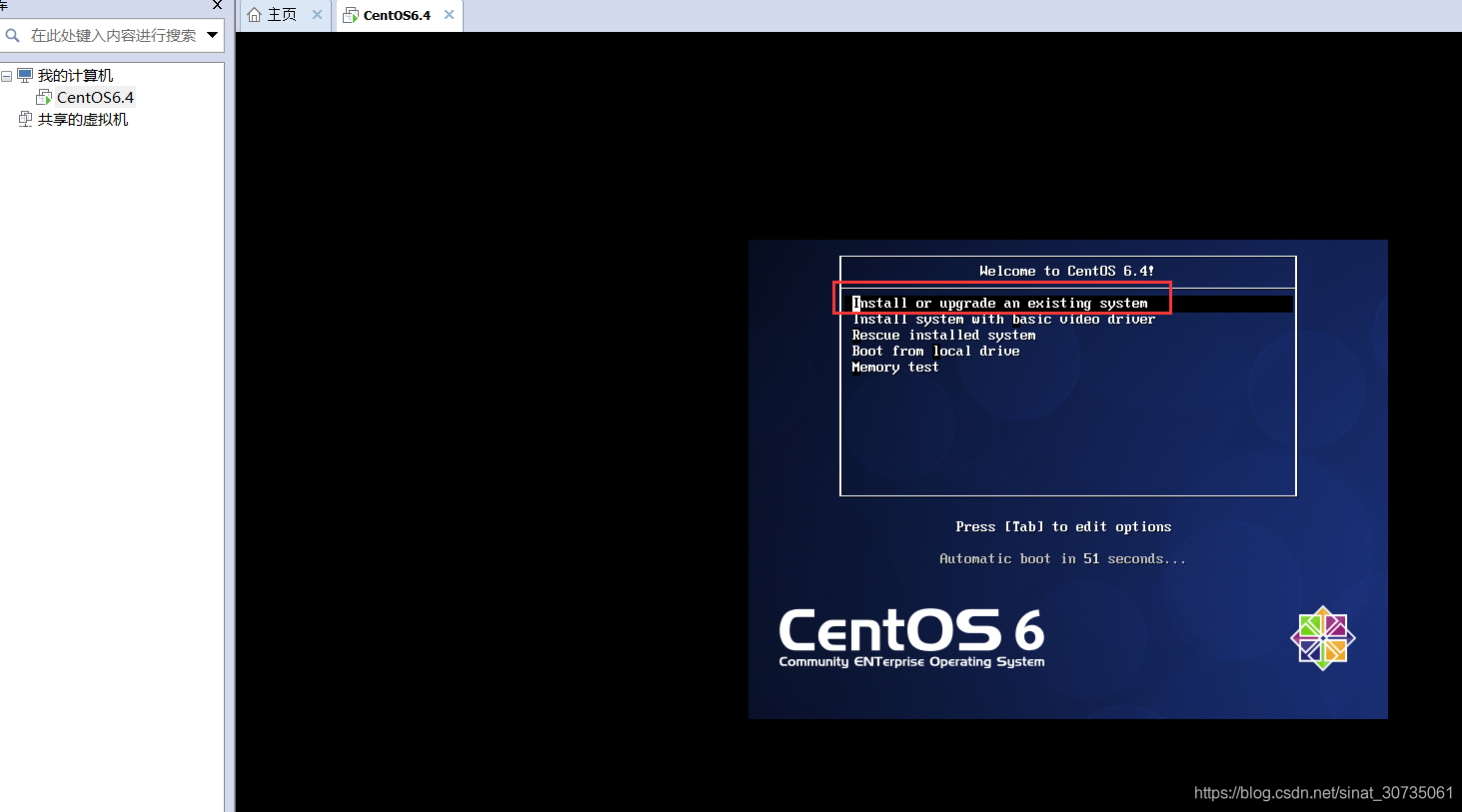
Task: Click the home icon on 主页 tab
Action: pyautogui.click(x=254, y=15)
